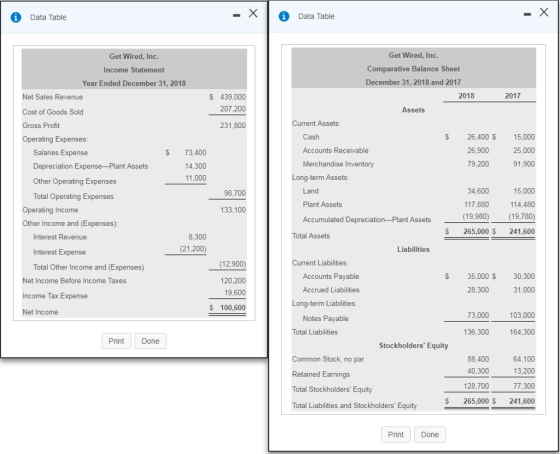Click the Total Assets row label
560x454 pixels.
(x=311, y=236)
